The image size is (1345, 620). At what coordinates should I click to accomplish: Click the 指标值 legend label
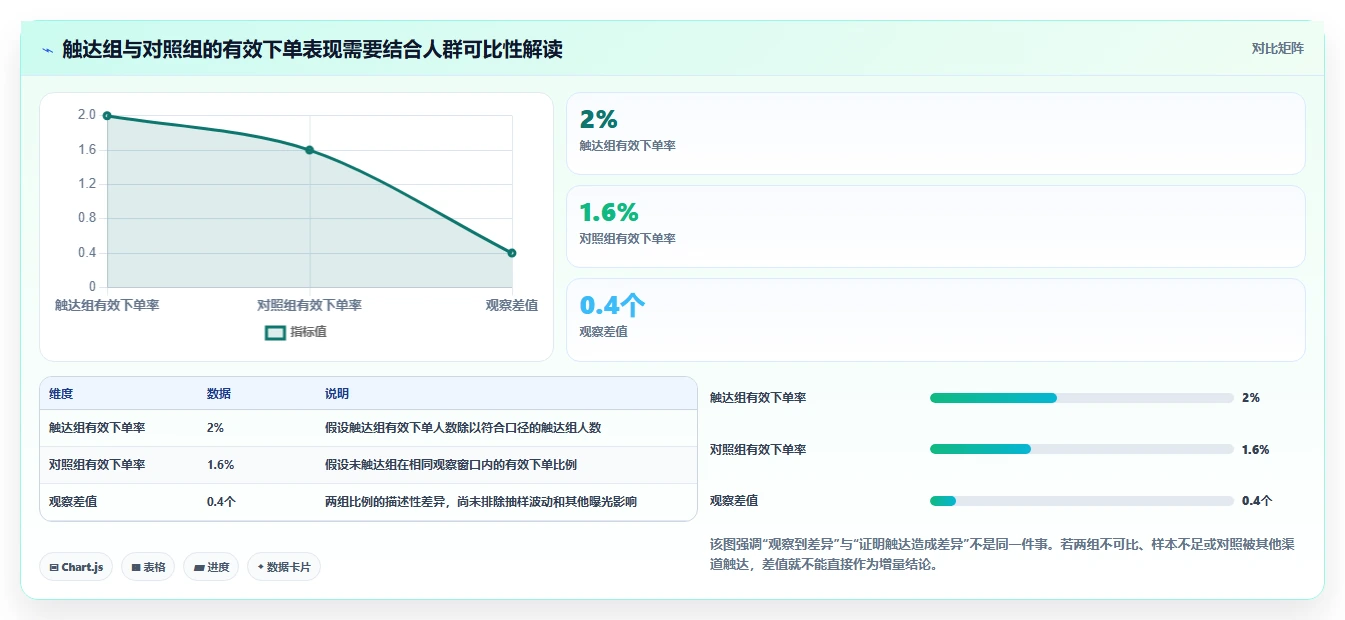(308, 333)
